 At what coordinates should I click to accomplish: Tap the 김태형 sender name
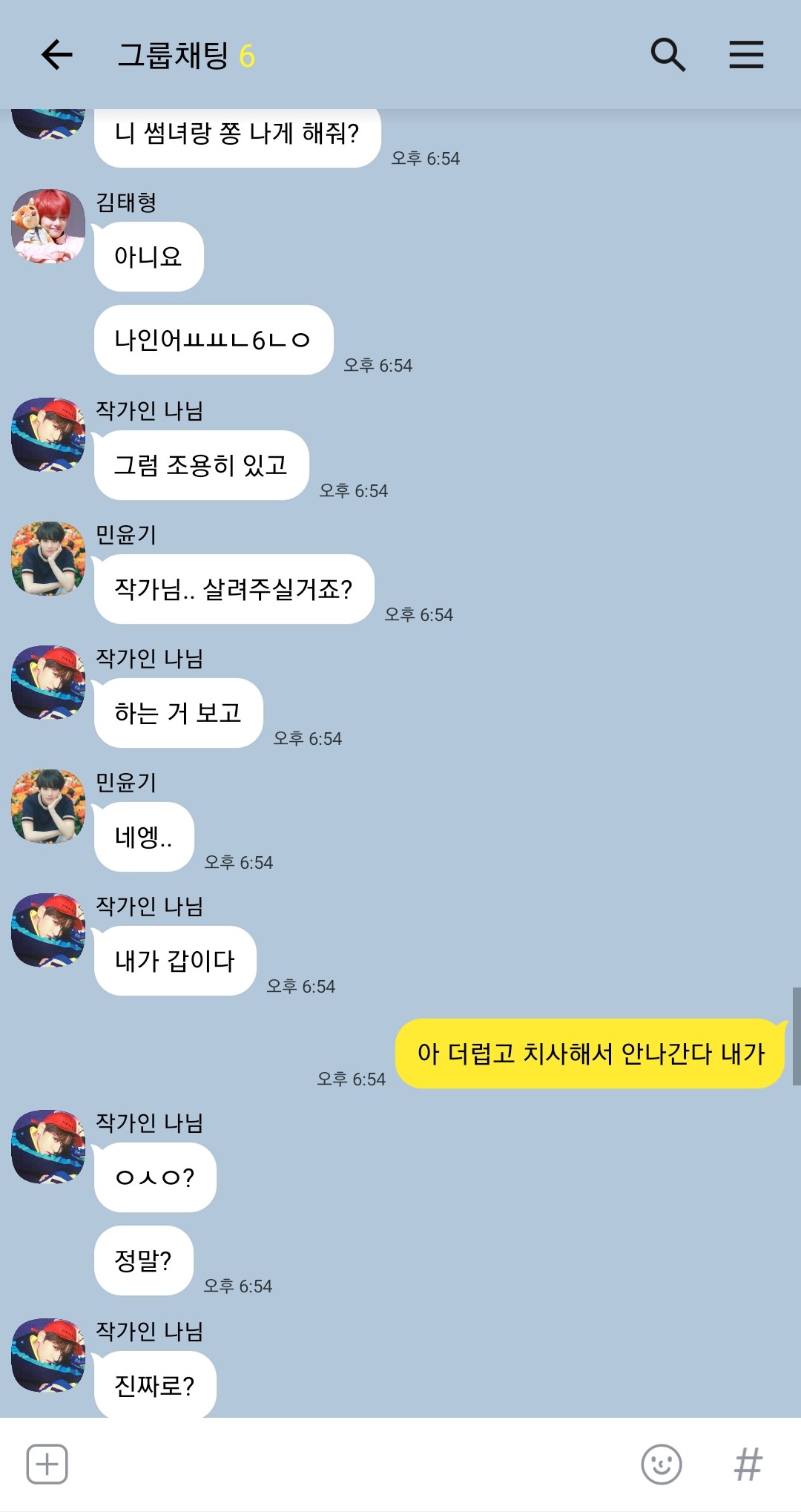click(126, 202)
